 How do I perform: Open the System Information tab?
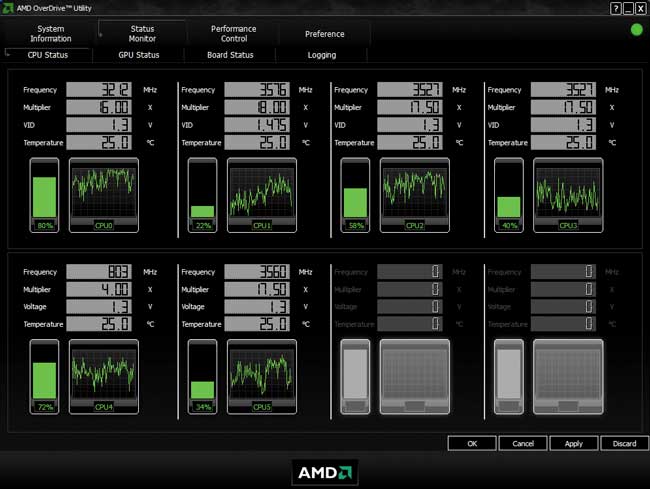(x=51, y=34)
